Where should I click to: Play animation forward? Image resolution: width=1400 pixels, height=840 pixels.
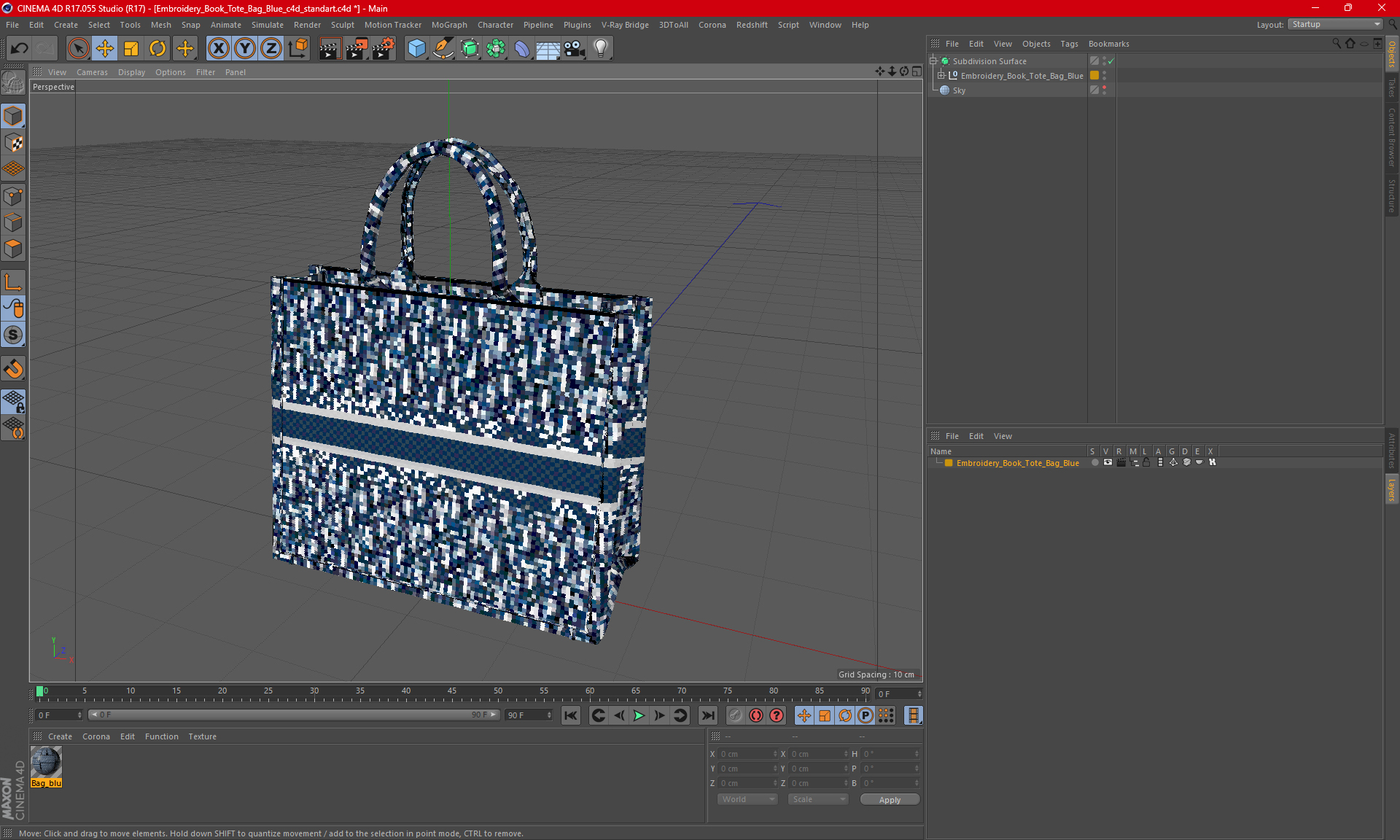[639, 715]
